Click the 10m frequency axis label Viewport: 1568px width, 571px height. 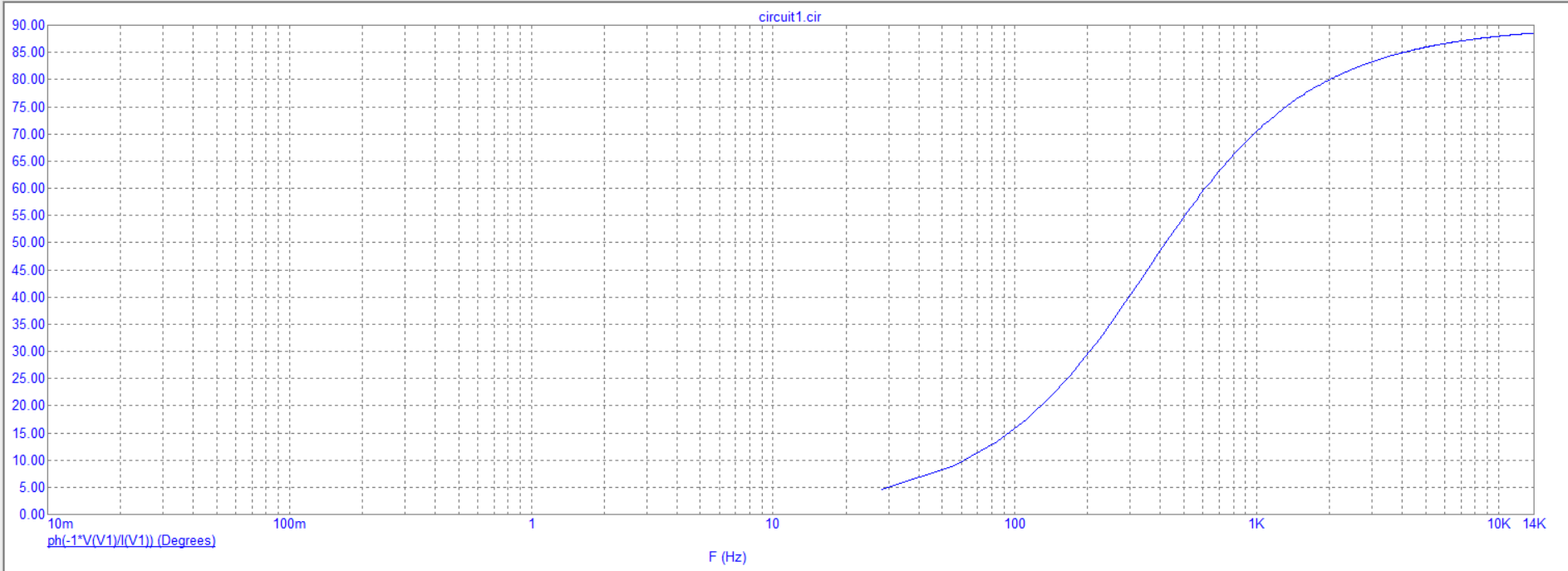pyautogui.click(x=61, y=524)
